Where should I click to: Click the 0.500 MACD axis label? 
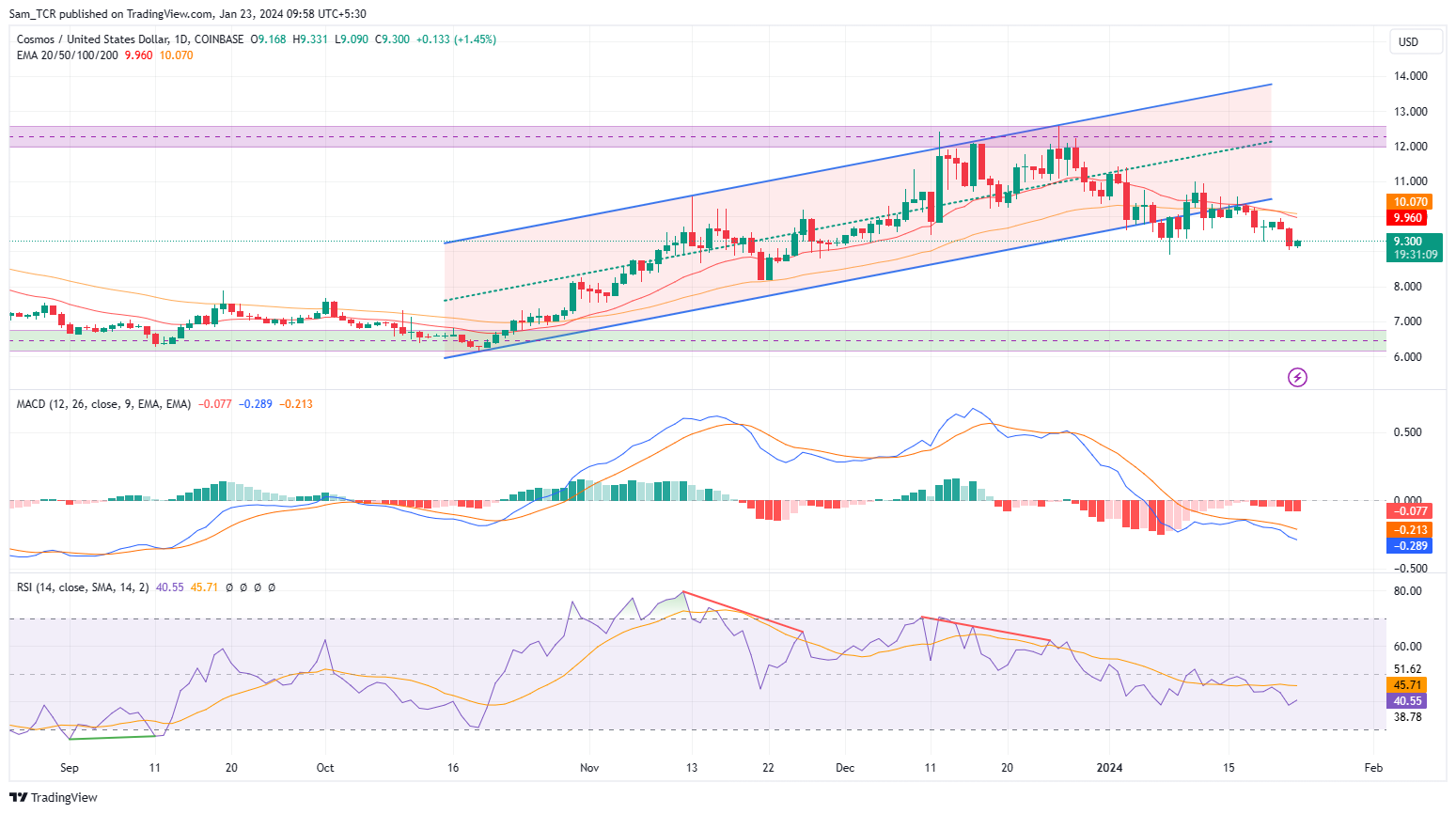[x=1407, y=432]
